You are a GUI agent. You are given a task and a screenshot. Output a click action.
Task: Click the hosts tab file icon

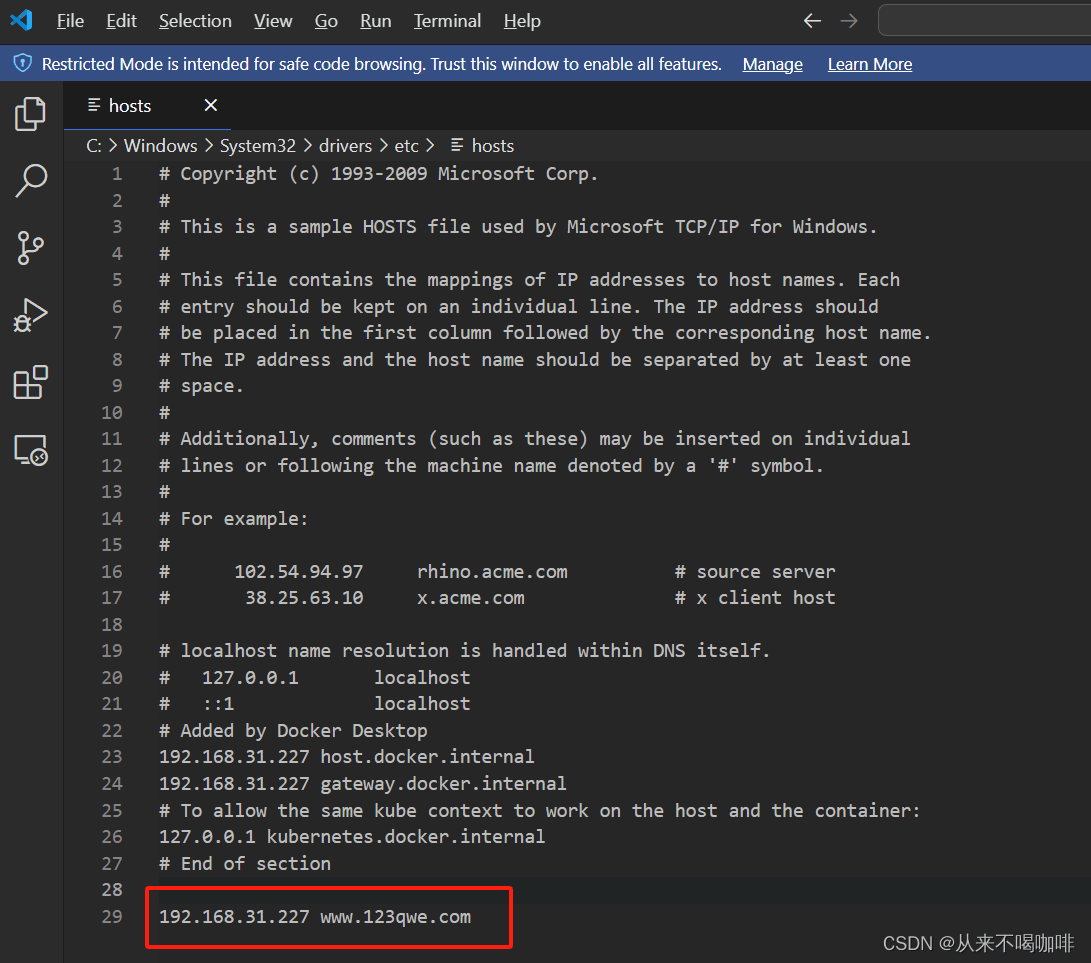(x=94, y=105)
